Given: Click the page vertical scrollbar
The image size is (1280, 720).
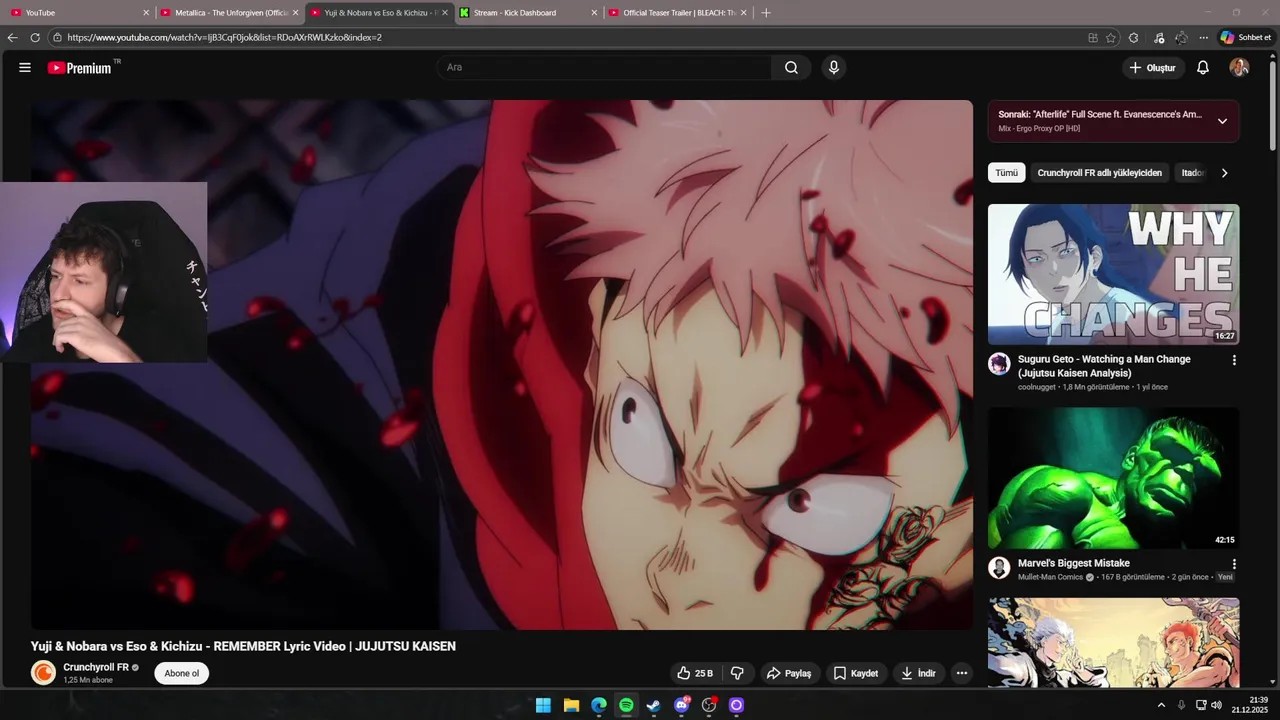Looking at the screenshot, I should click(x=1273, y=105).
